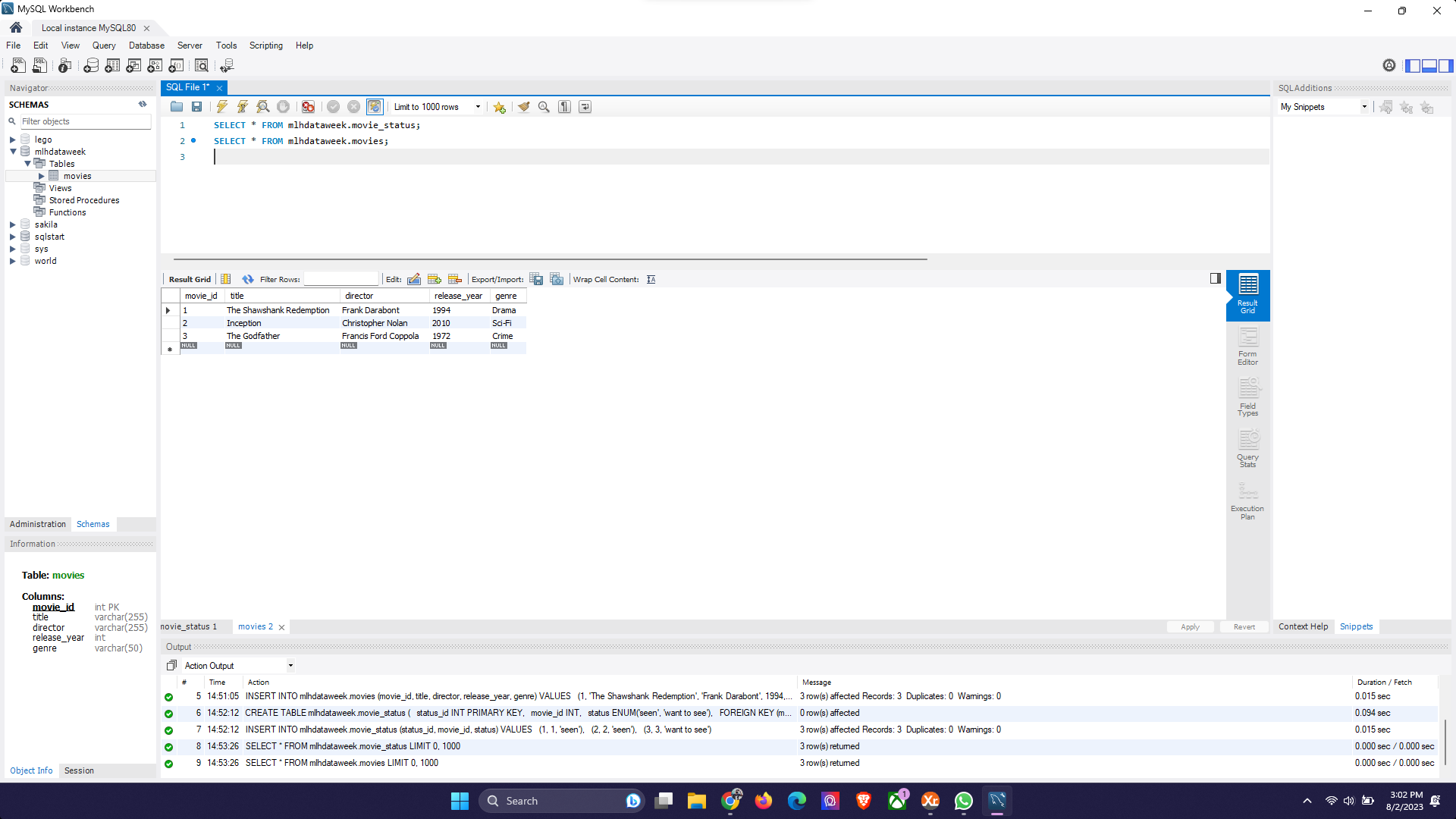Toggle the auto-commit mode button

[375, 107]
